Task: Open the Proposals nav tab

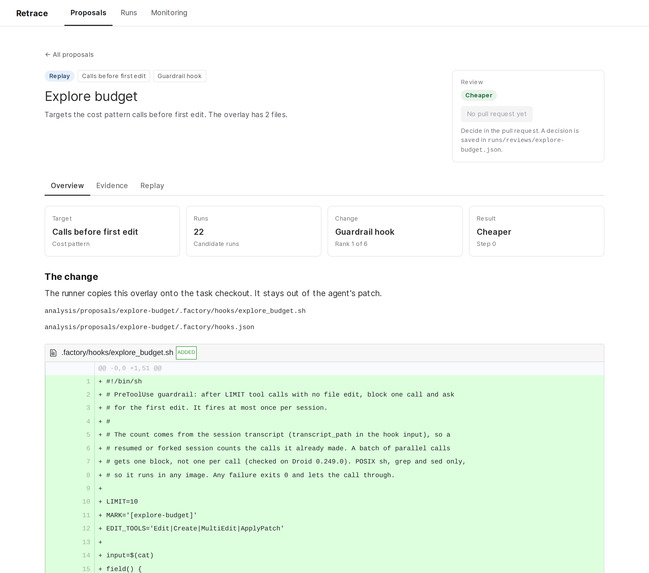Action: (x=88, y=13)
